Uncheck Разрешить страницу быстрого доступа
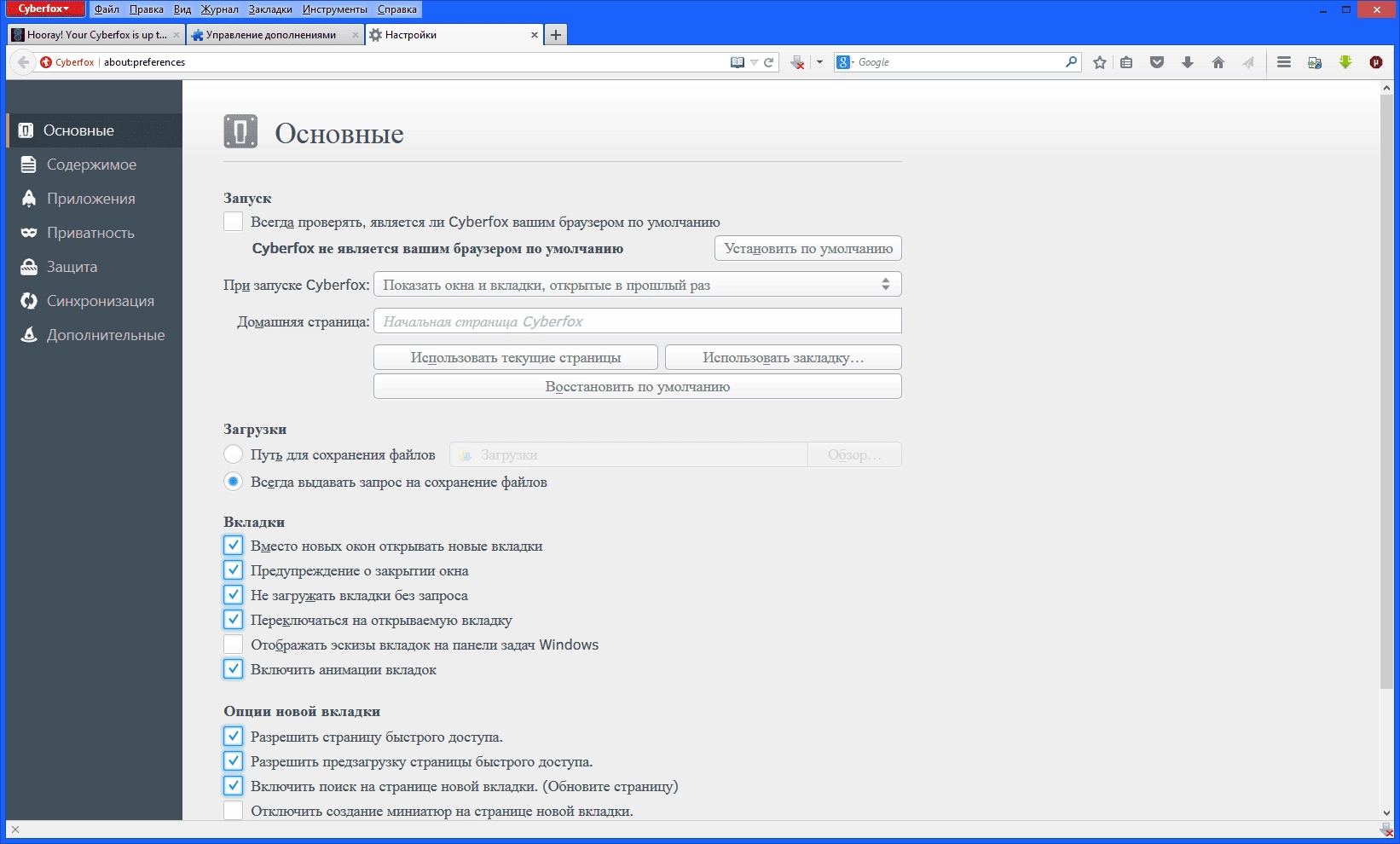This screenshot has height=844, width=1400. click(x=233, y=737)
